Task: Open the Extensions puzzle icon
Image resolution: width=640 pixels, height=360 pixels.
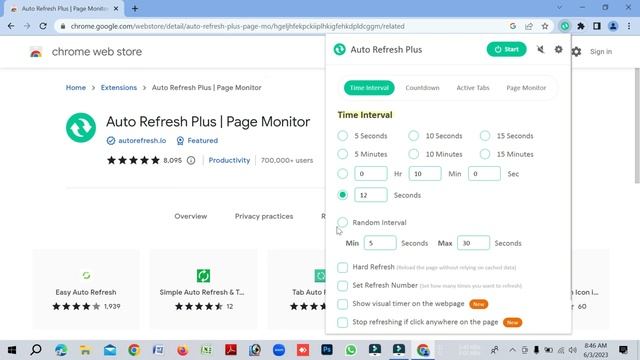Action: [581, 26]
